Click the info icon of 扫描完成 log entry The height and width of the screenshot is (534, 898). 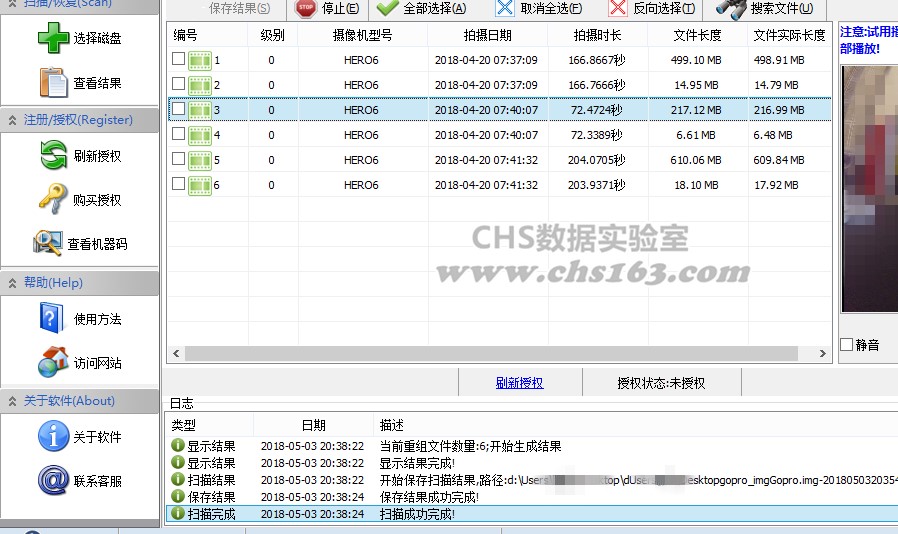tap(178, 513)
